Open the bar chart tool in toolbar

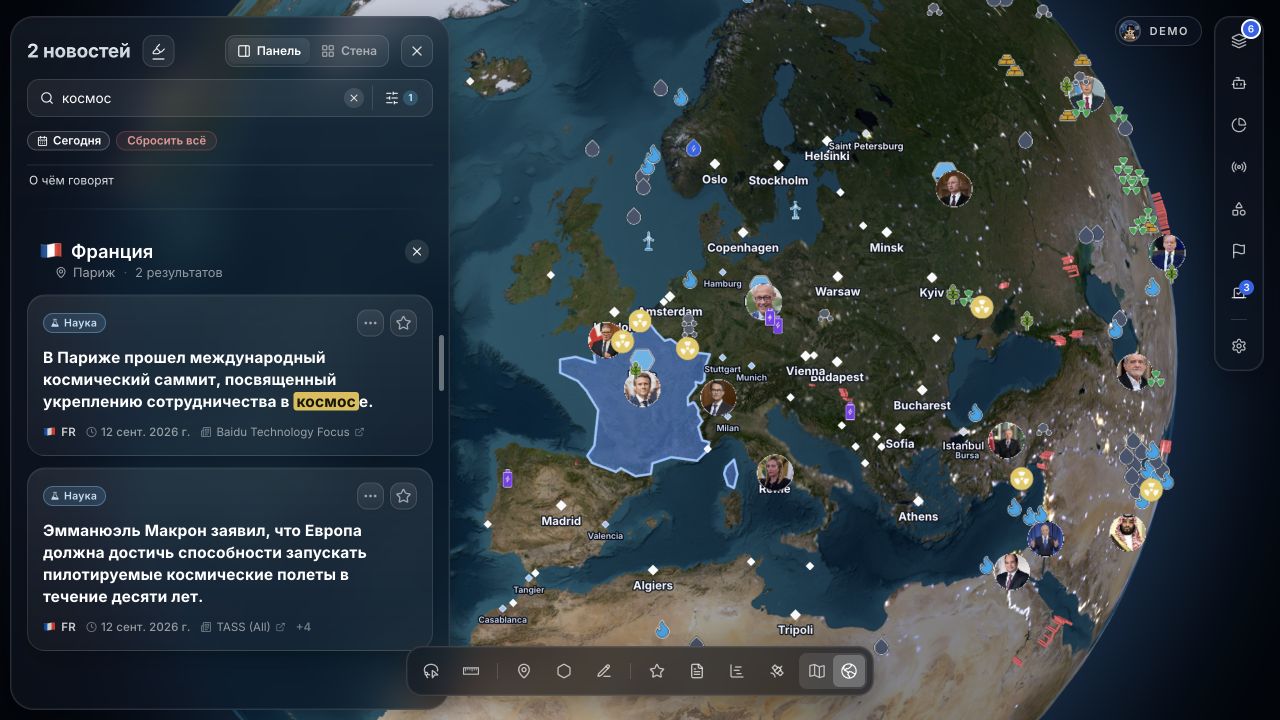737,671
